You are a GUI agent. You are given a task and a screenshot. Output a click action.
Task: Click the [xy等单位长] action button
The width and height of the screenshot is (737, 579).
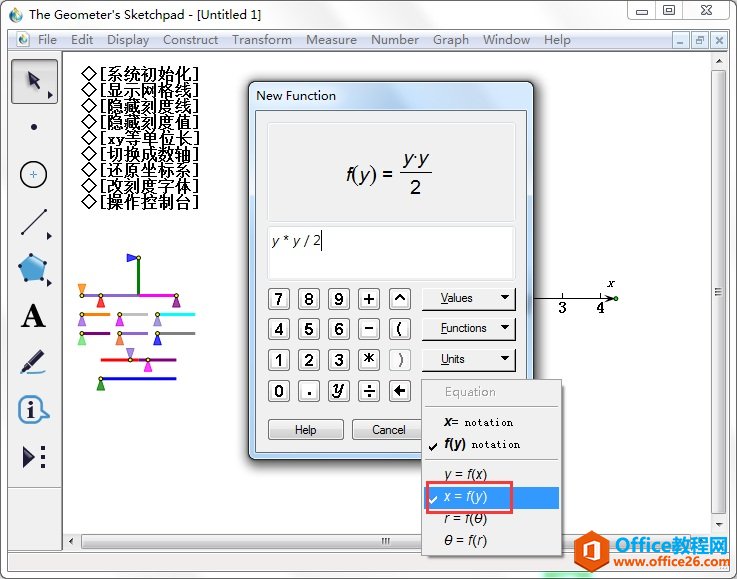(140, 138)
